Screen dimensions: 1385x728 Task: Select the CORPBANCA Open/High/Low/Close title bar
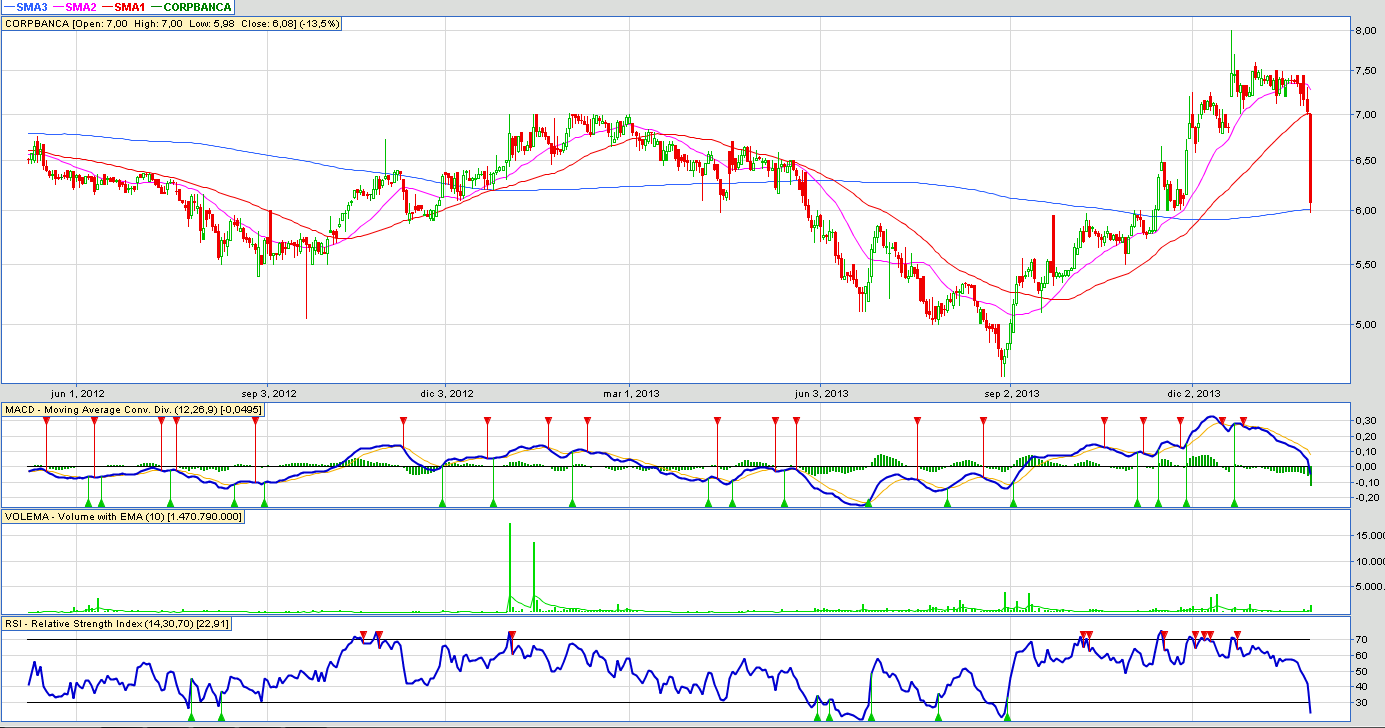click(172, 23)
